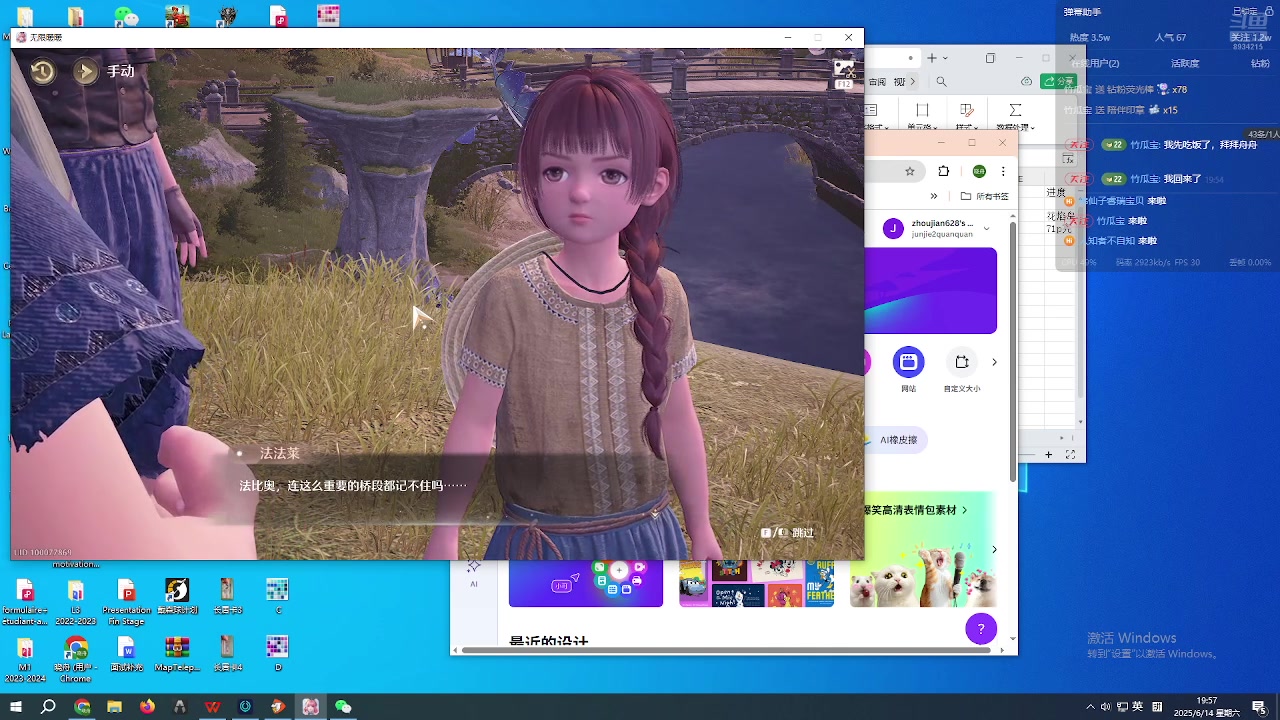Click the zoom-in plus in WPS status bar

click(1050, 455)
